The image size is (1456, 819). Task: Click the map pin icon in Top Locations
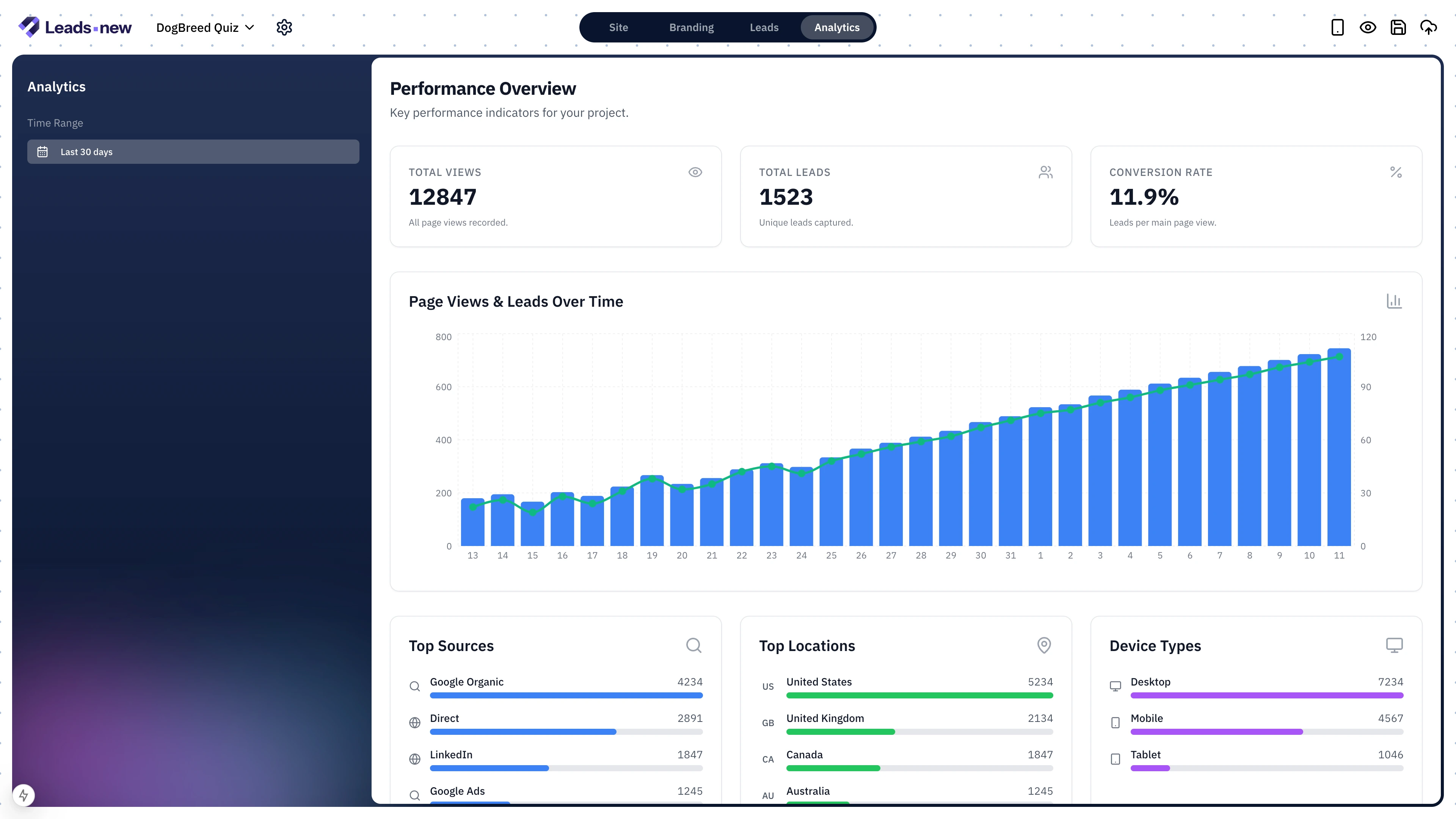[1043, 645]
